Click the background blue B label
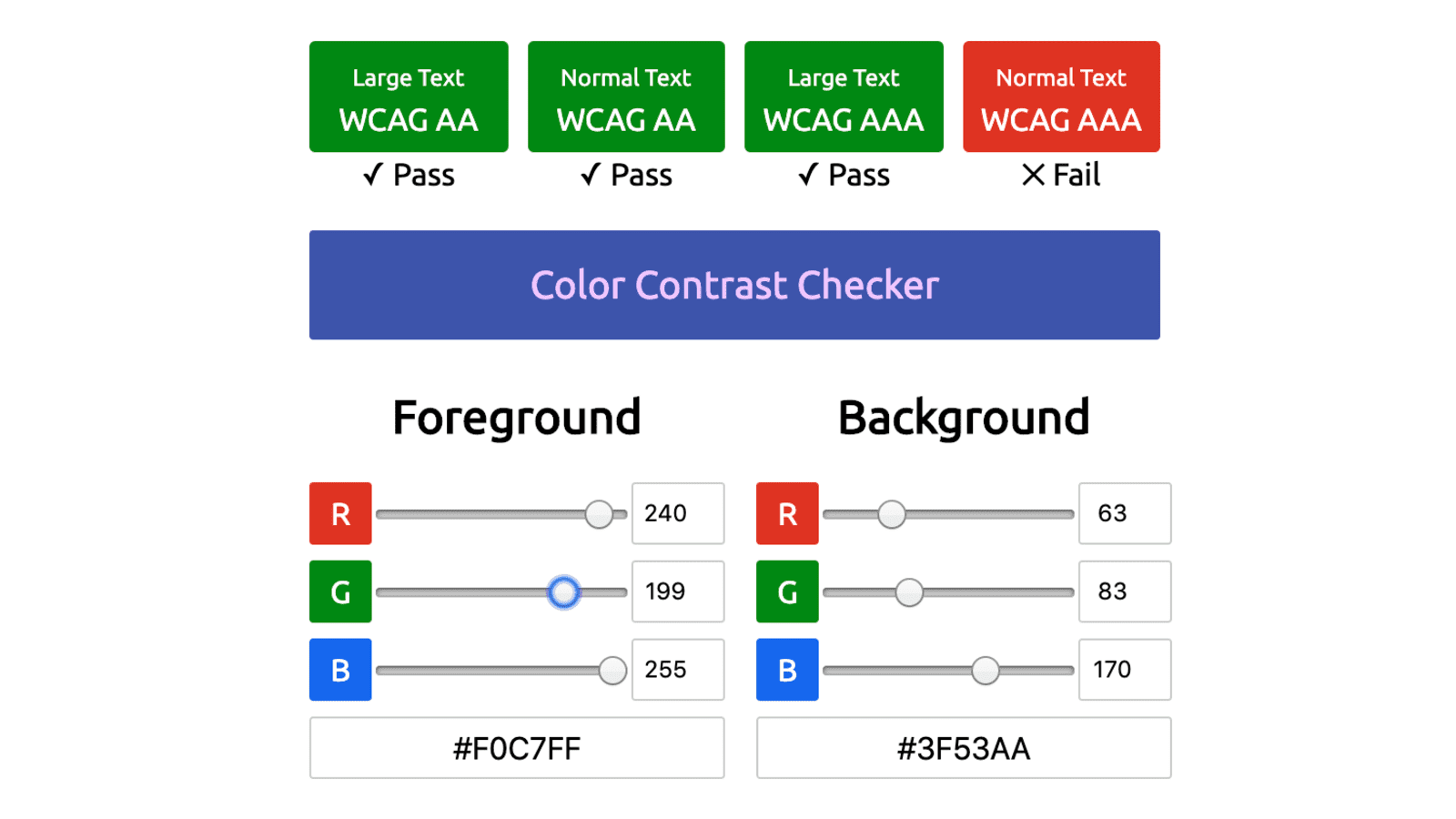Image resolution: width=1456 pixels, height=819 pixels. (x=787, y=670)
